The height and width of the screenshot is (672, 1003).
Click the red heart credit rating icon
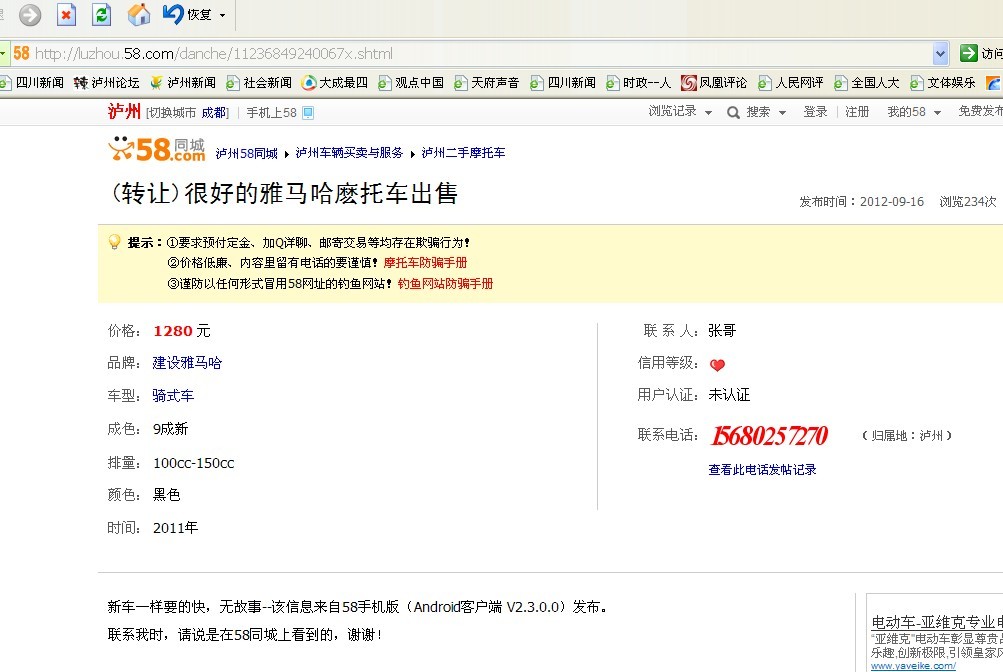pos(717,365)
